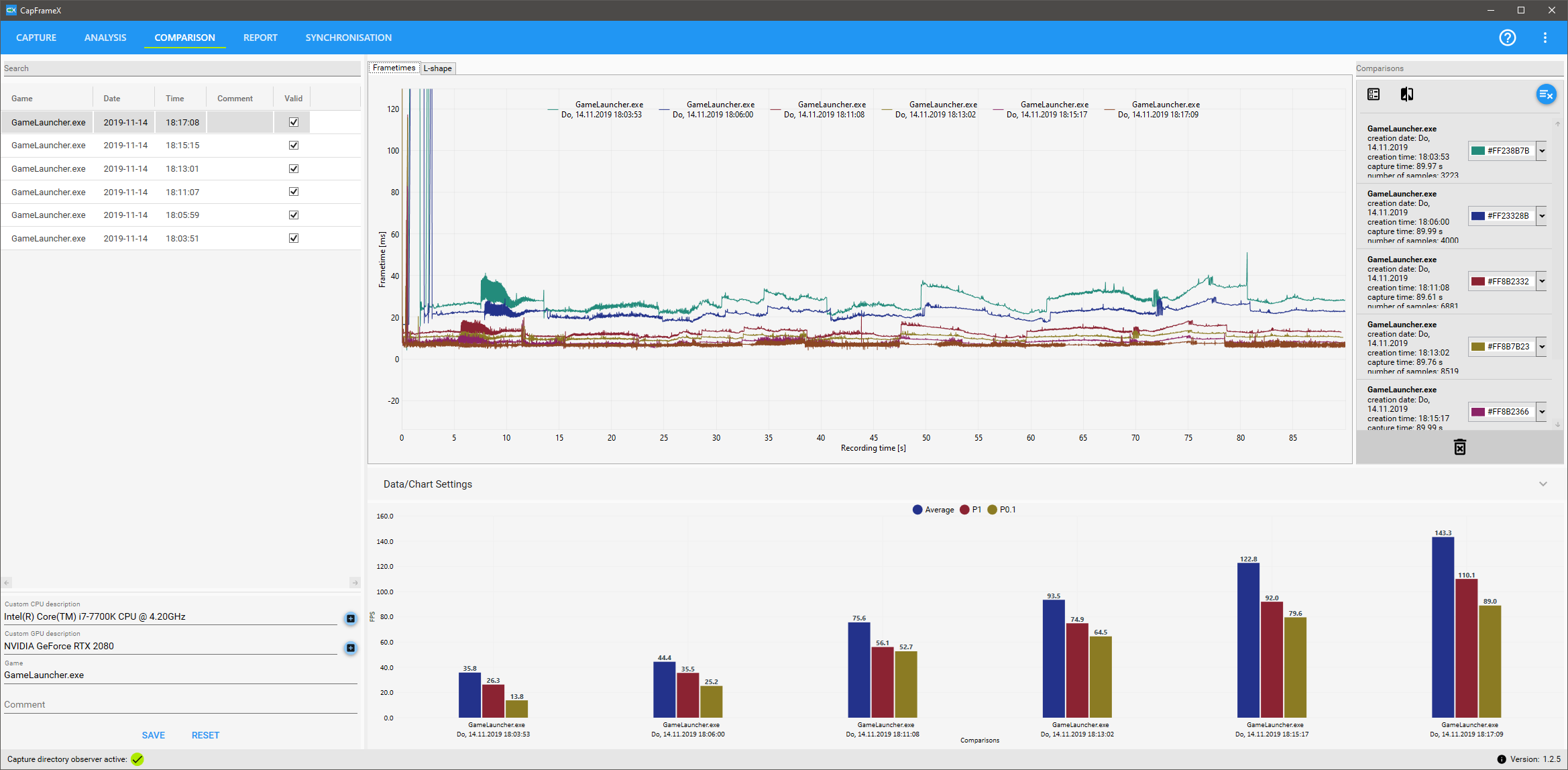Click the comparison list layout icon
Image resolution: width=1568 pixels, height=770 pixels.
(x=1374, y=95)
